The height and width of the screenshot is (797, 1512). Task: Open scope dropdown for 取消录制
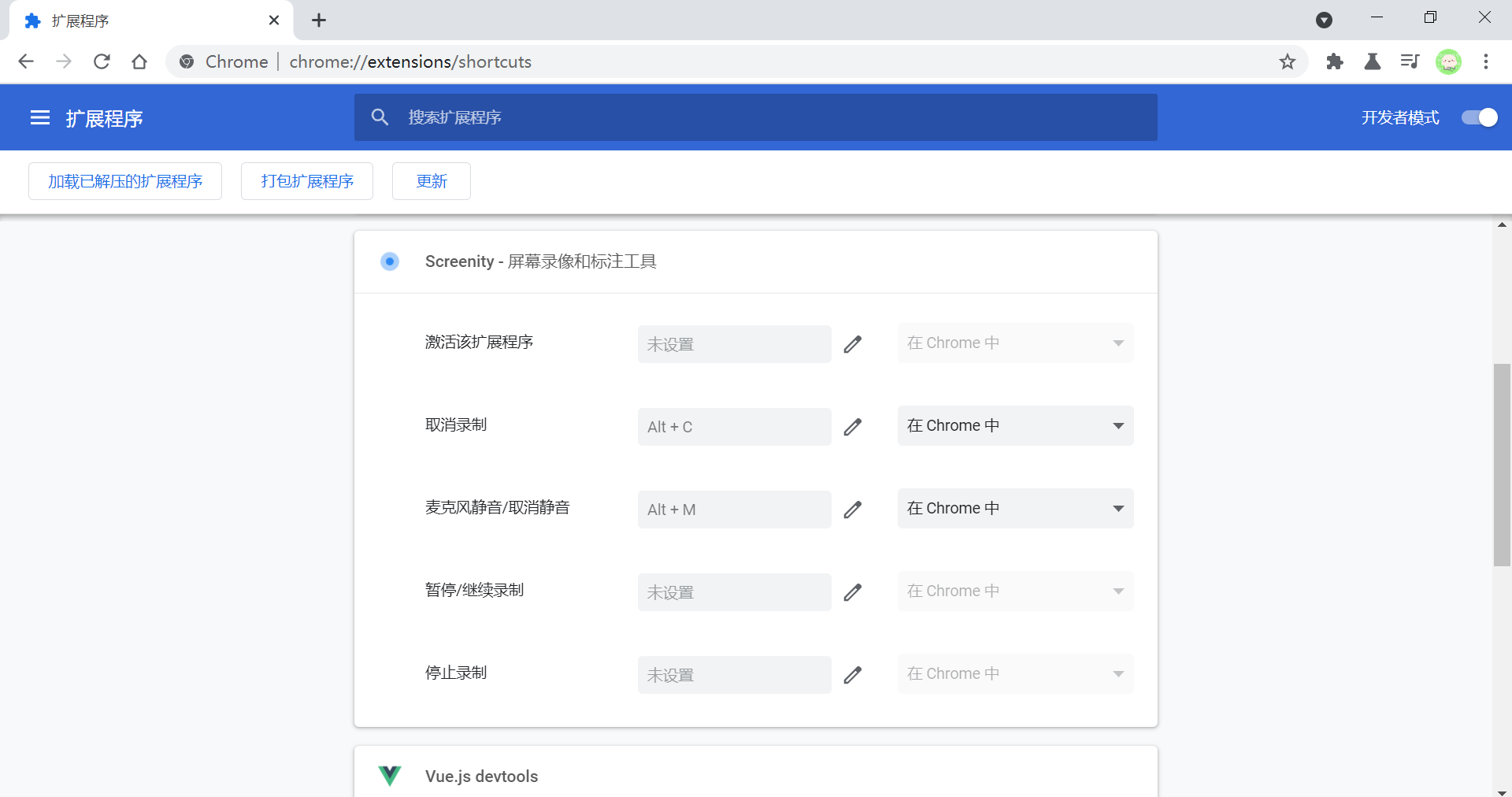(x=1016, y=426)
